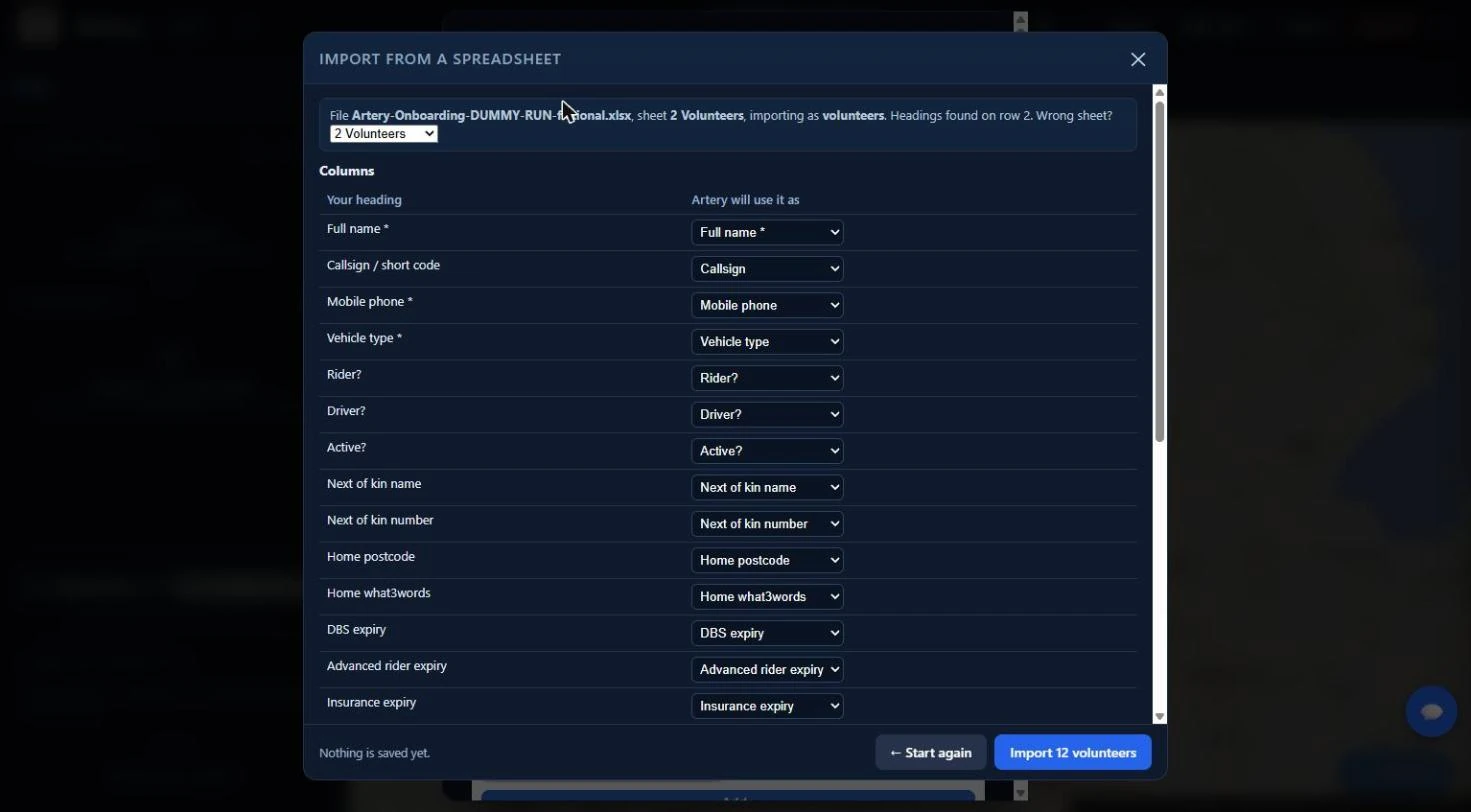Click the background page scrollbar up arrow
1471x812 pixels.
1020,19
